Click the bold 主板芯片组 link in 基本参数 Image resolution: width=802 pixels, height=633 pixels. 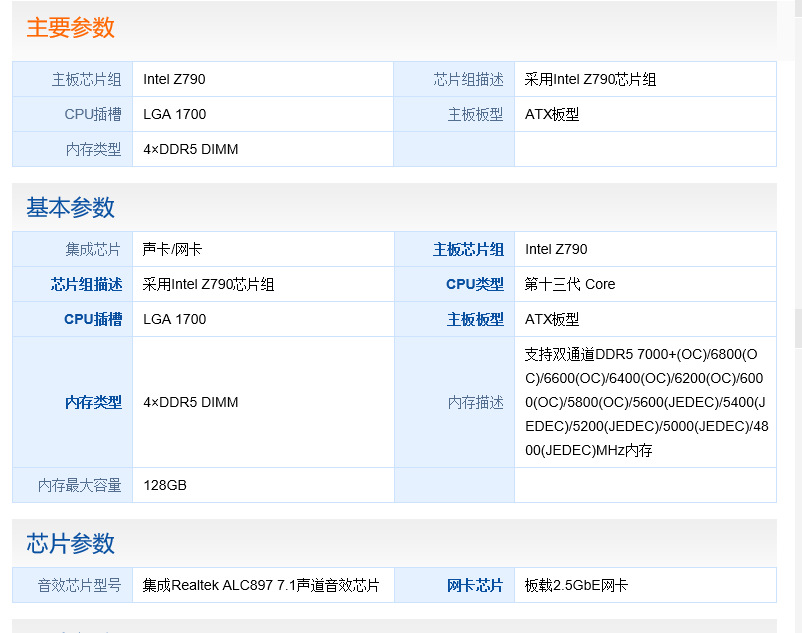[x=468, y=249]
